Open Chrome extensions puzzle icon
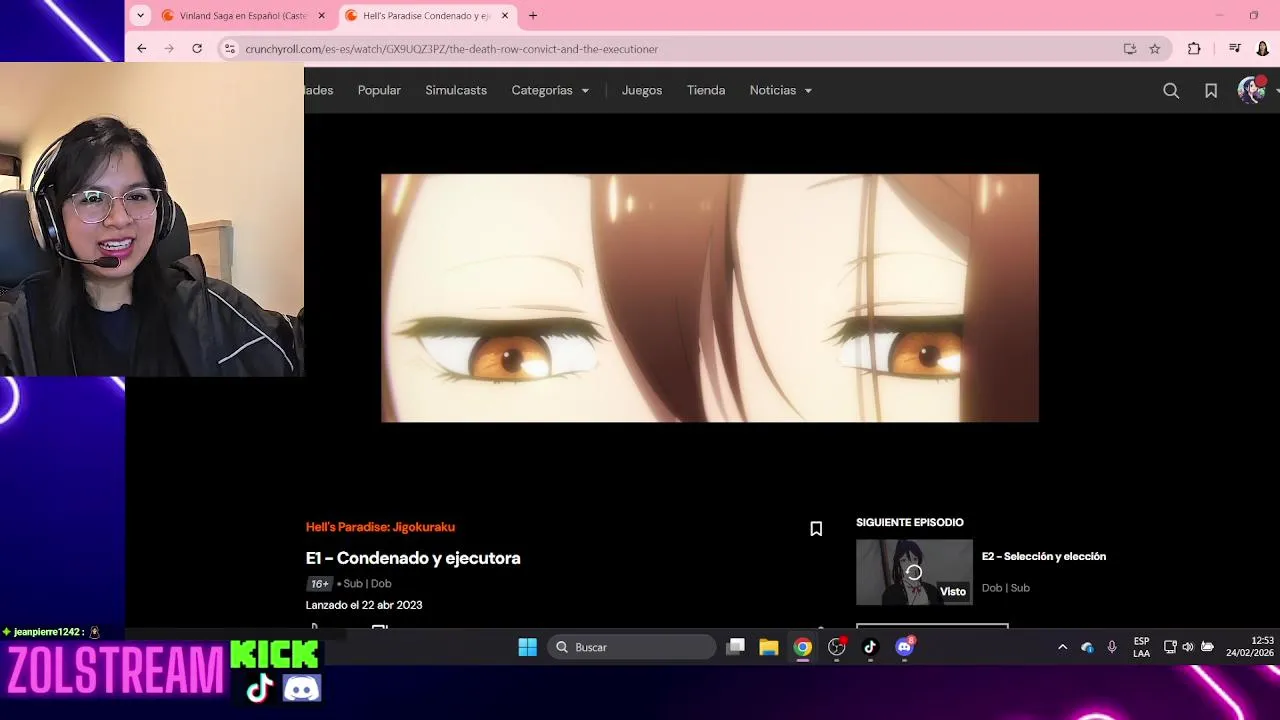The image size is (1280, 720). coord(1194,48)
